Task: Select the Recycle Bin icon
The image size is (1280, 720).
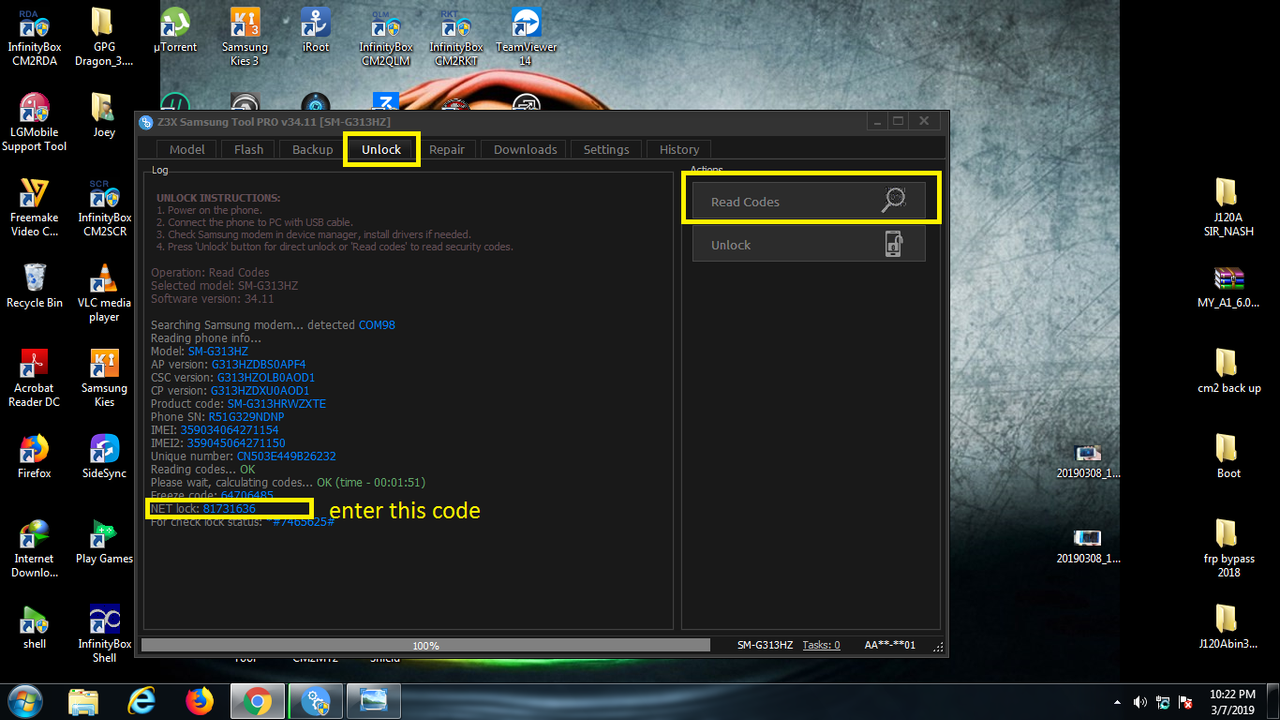Action: (34, 286)
